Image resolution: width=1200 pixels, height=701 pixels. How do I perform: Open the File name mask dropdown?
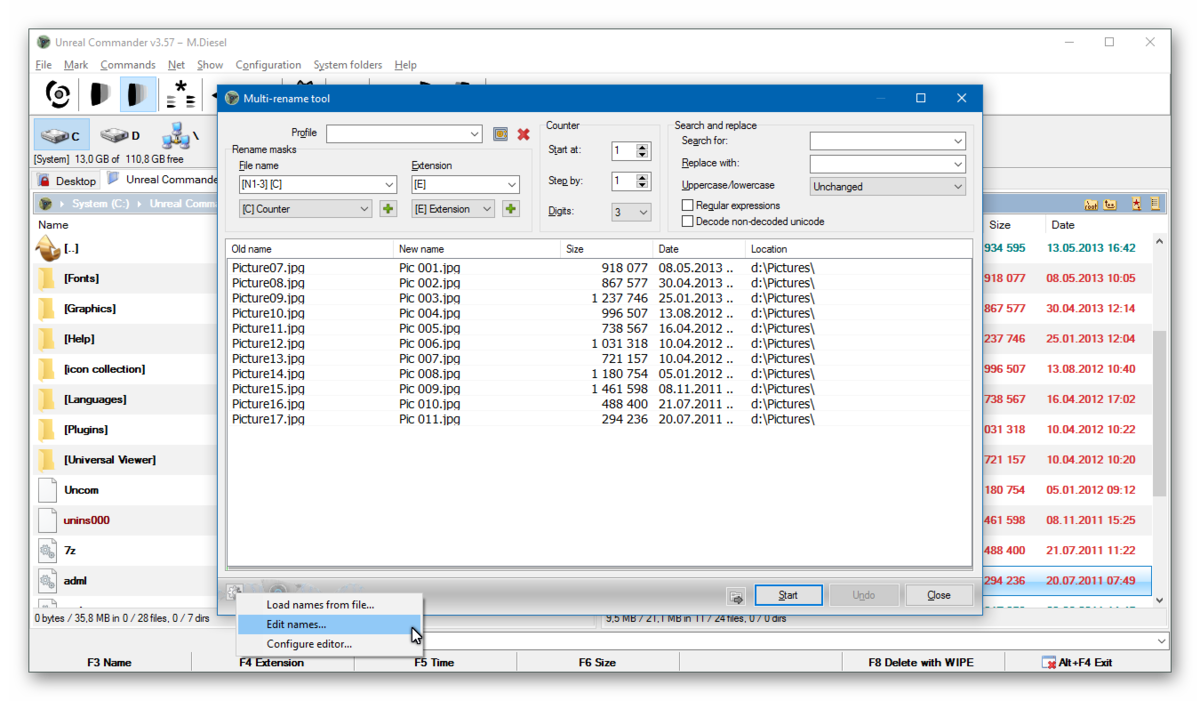click(389, 185)
